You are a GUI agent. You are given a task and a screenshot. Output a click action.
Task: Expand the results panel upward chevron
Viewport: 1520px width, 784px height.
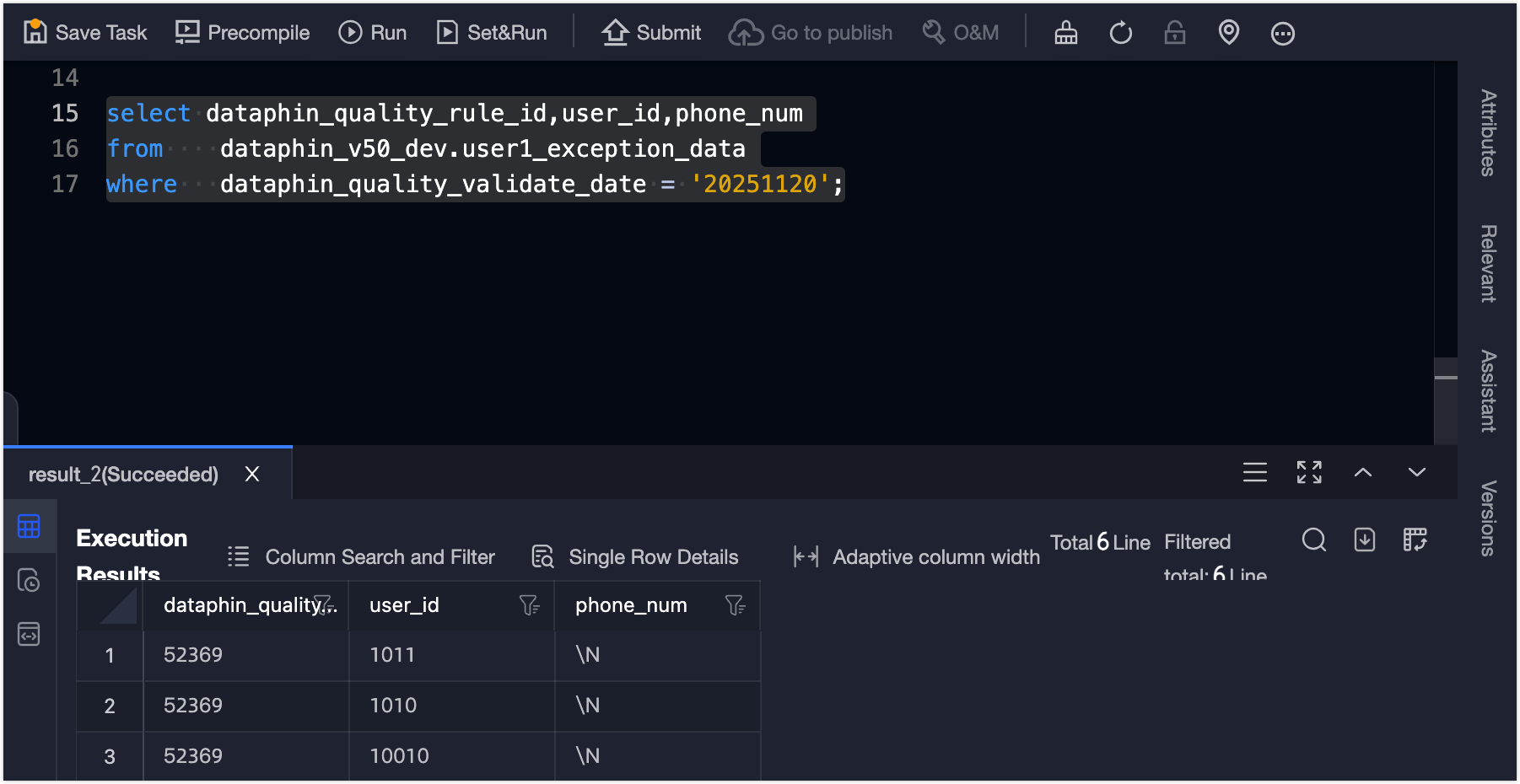pos(1363,472)
